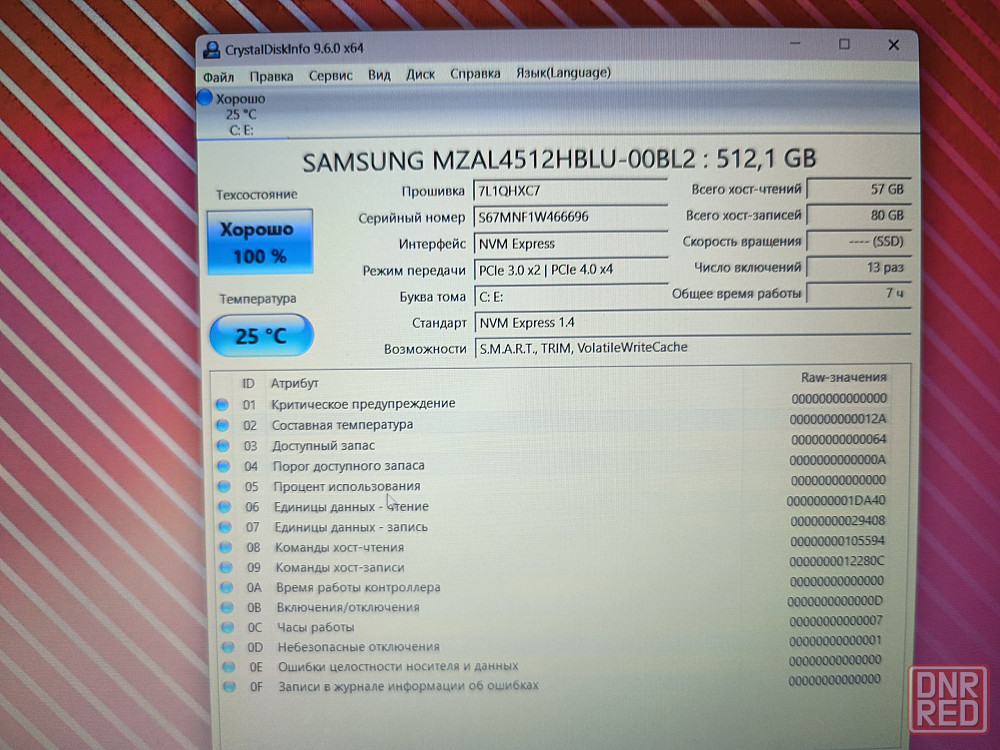Click status dot for Критическое предупреждение row
The height and width of the screenshot is (750, 1000).
(x=222, y=404)
